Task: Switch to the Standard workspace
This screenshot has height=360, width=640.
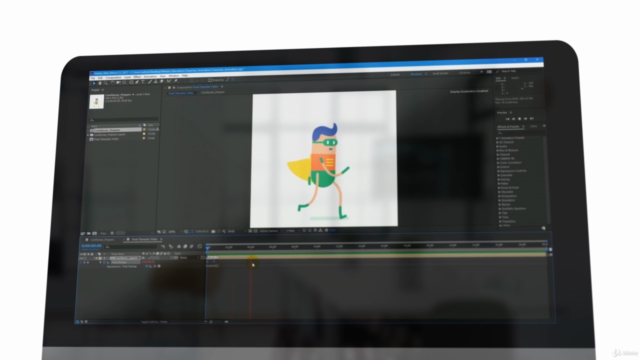Action: tap(416, 74)
